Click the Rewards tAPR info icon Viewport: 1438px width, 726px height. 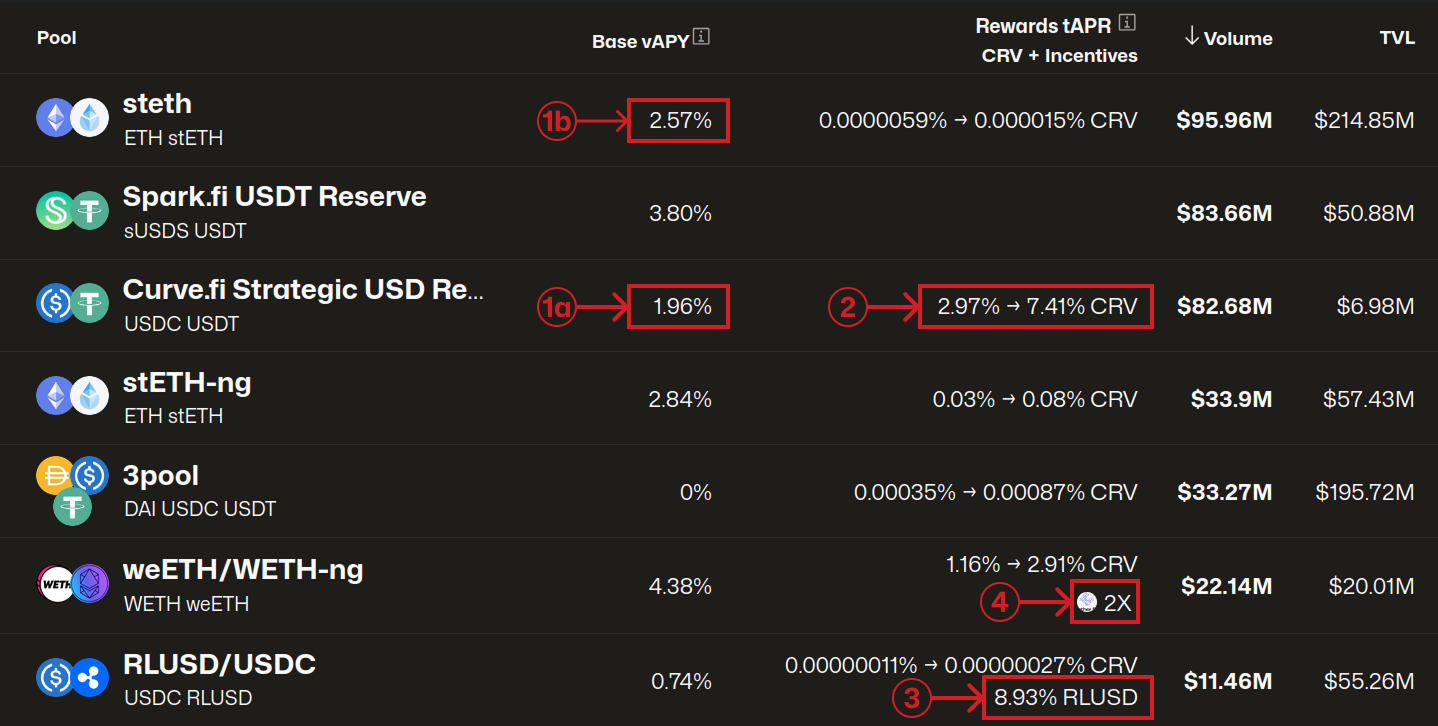tap(1128, 22)
